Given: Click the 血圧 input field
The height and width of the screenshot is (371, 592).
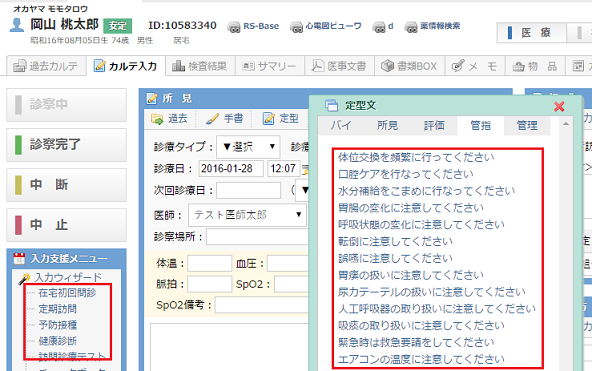Looking at the screenshot, I should 288,263.
